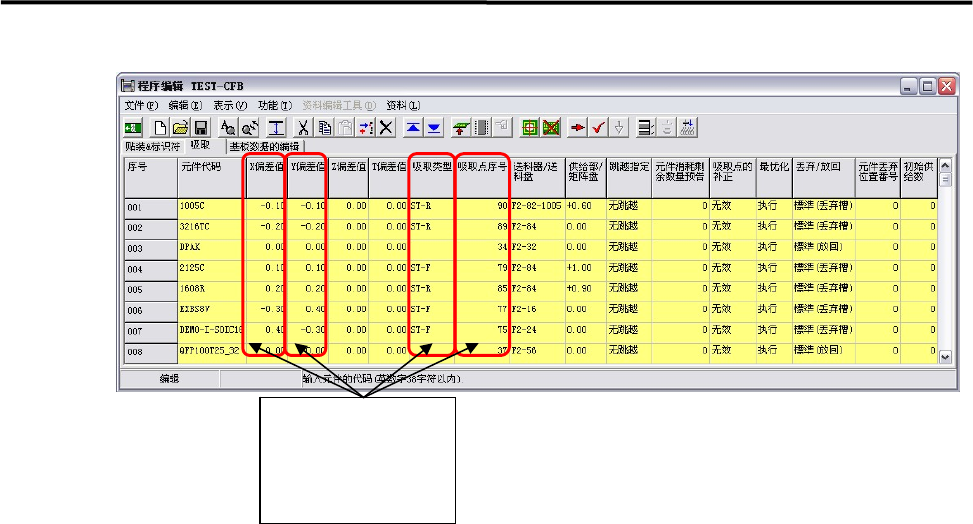Click the blue up-arrow move-to-top icon
973x524 pixels.
click(x=413, y=128)
